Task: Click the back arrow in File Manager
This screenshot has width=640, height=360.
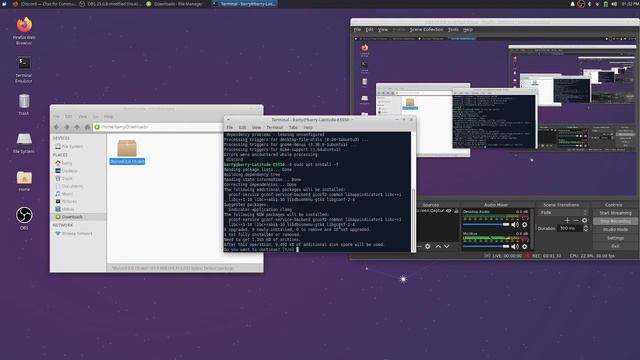Action: 56,127
